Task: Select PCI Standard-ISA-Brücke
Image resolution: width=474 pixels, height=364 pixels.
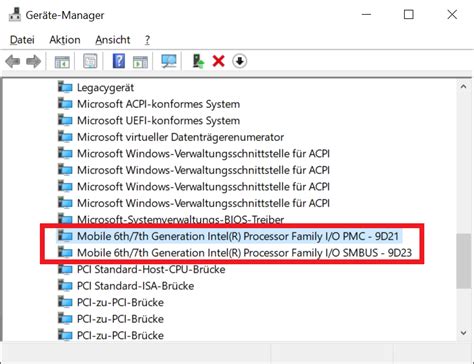Action: click(x=135, y=286)
